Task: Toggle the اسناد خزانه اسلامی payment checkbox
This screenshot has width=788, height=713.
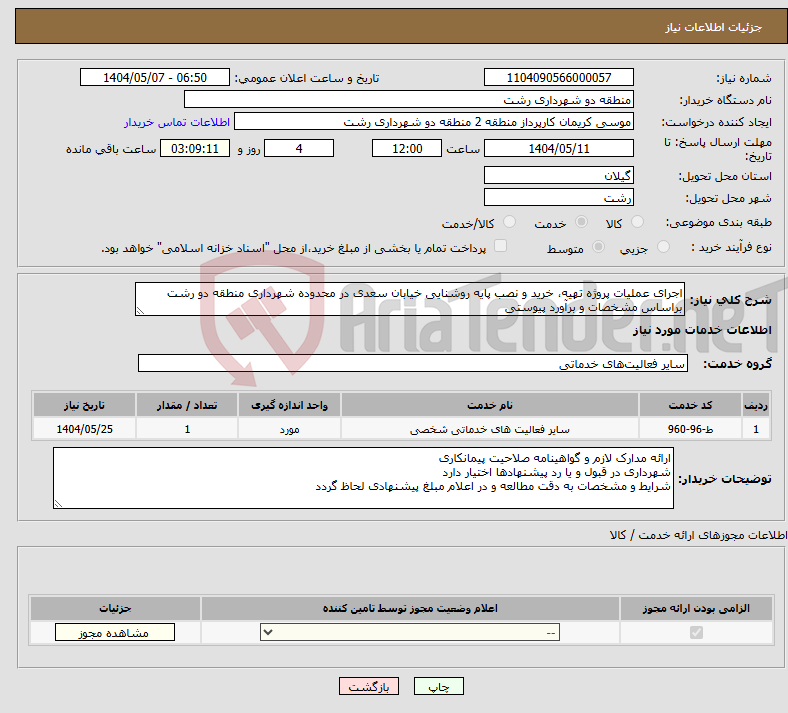Action: coord(501,246)
